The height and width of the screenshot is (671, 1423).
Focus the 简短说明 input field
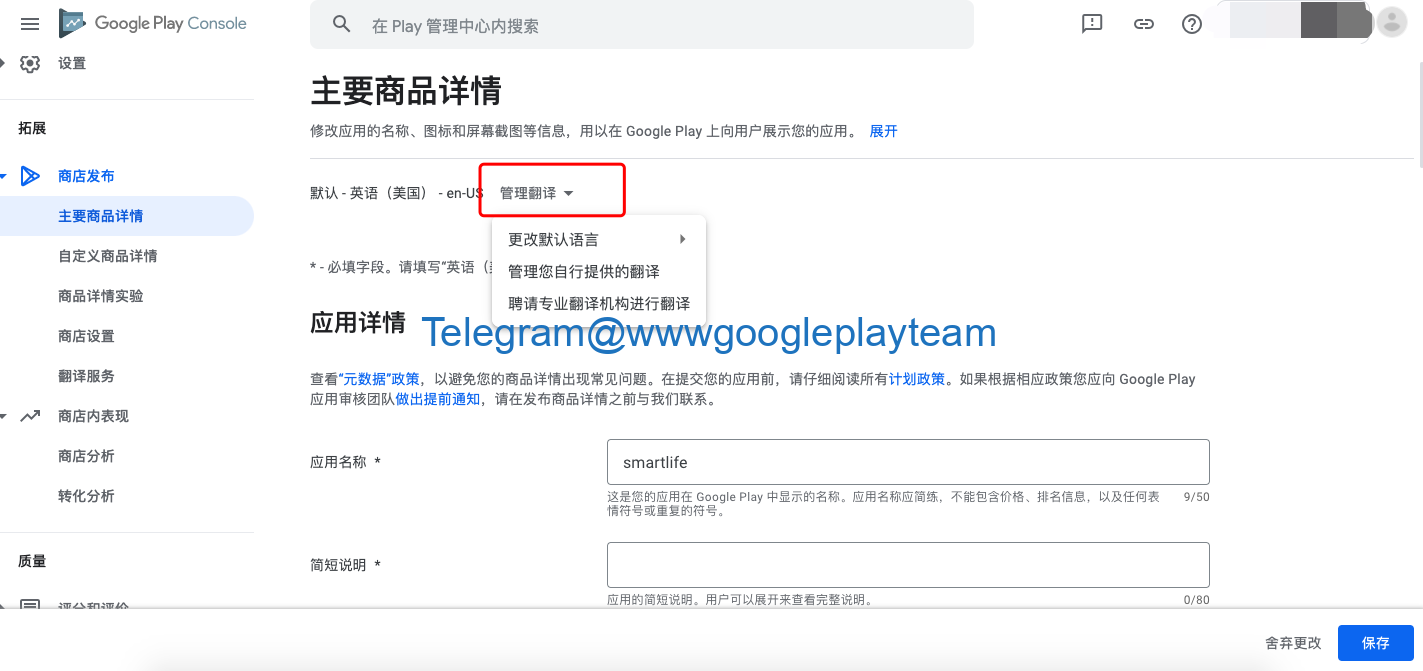908,565
